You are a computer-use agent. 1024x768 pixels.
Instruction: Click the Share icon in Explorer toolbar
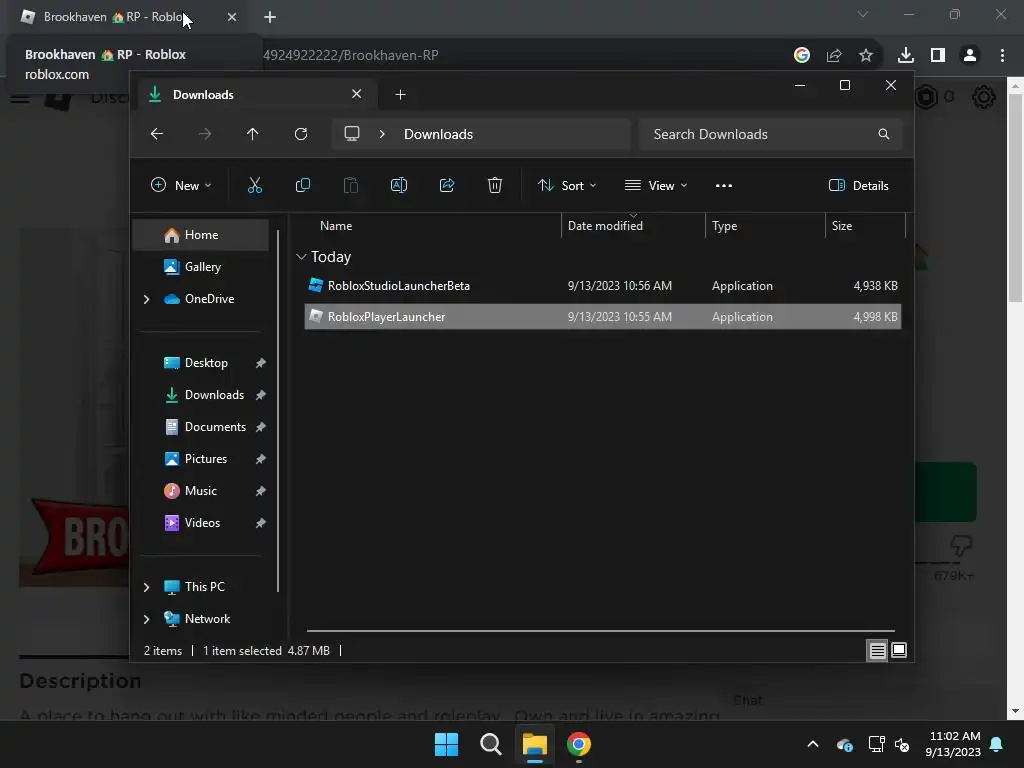point(447,185)
